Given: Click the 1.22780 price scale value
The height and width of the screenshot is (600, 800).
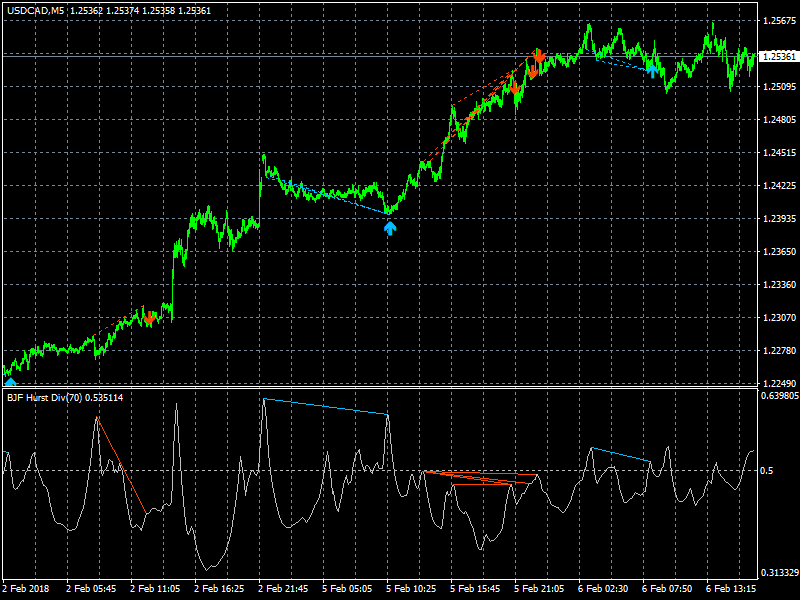Looking at the screenshot, I should click(779, 351).
